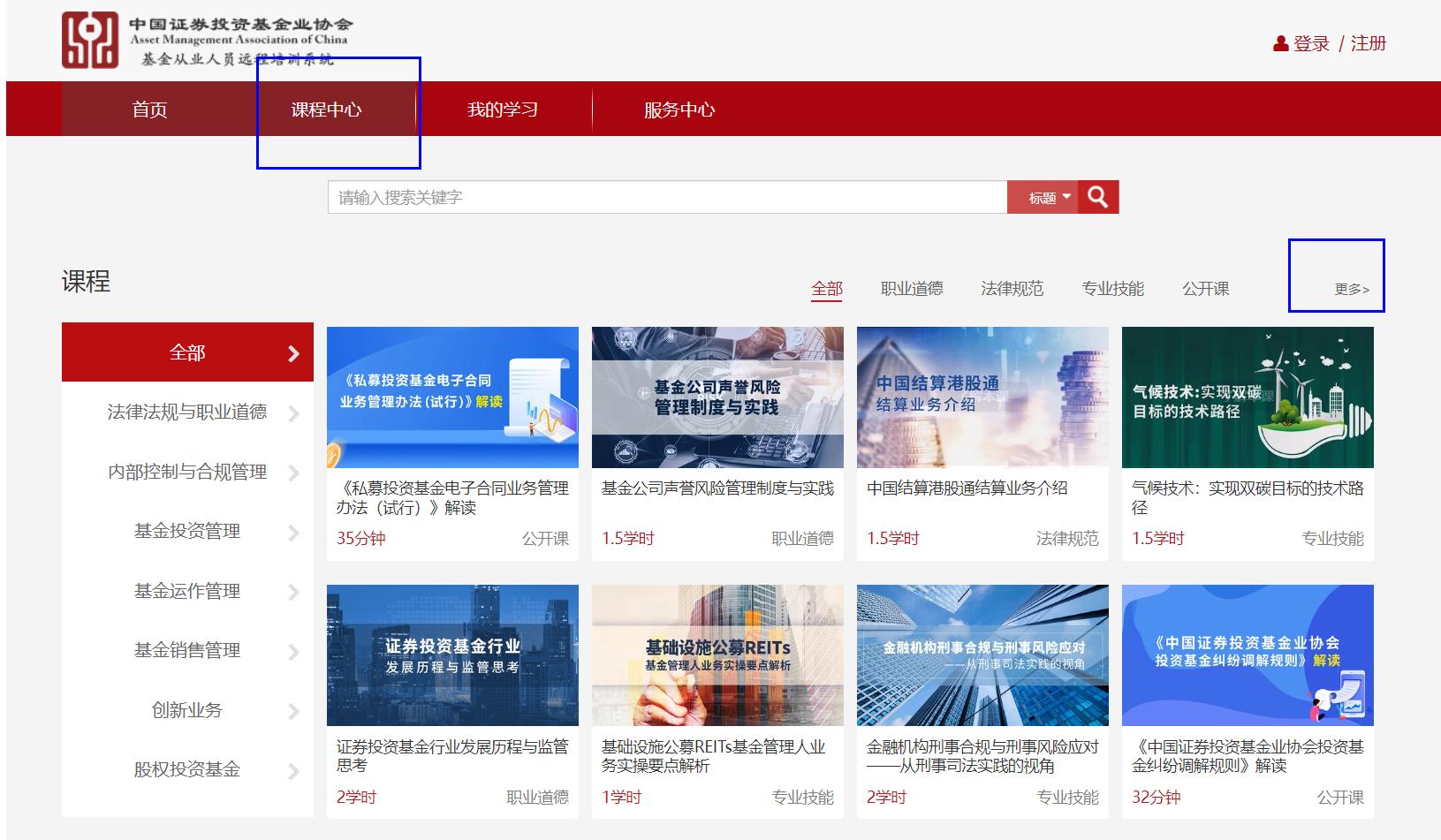Viewport: 1441px width, 840px height.
Task: Select the 全部 sidebar category
Action: pos(188,352)
